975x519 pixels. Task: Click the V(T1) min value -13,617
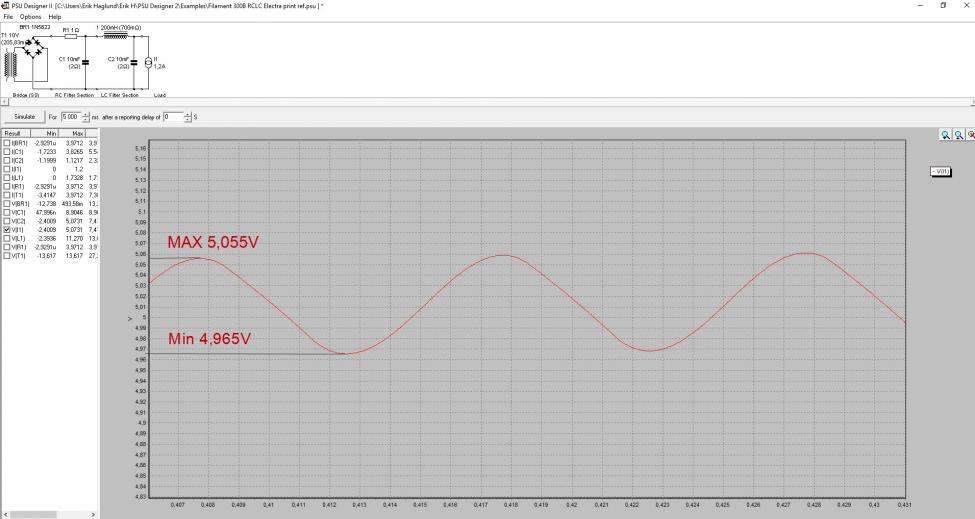tap(47, 256)
